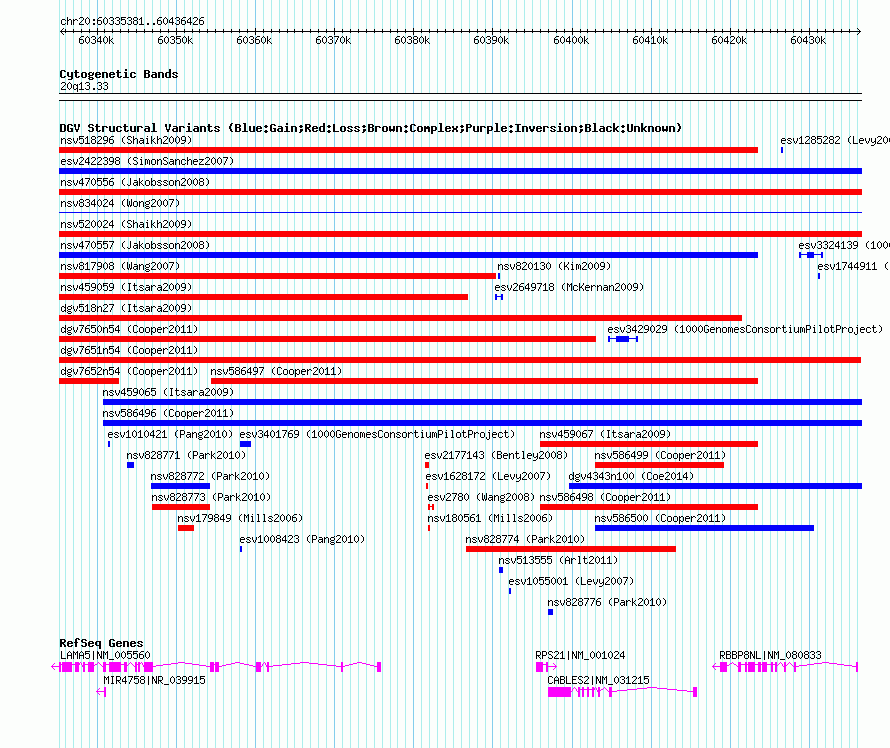Click the nsv518296 (Shaikh2009) red loss bar
The height and width of the screenshot is (748, 890).
(409, 150)
